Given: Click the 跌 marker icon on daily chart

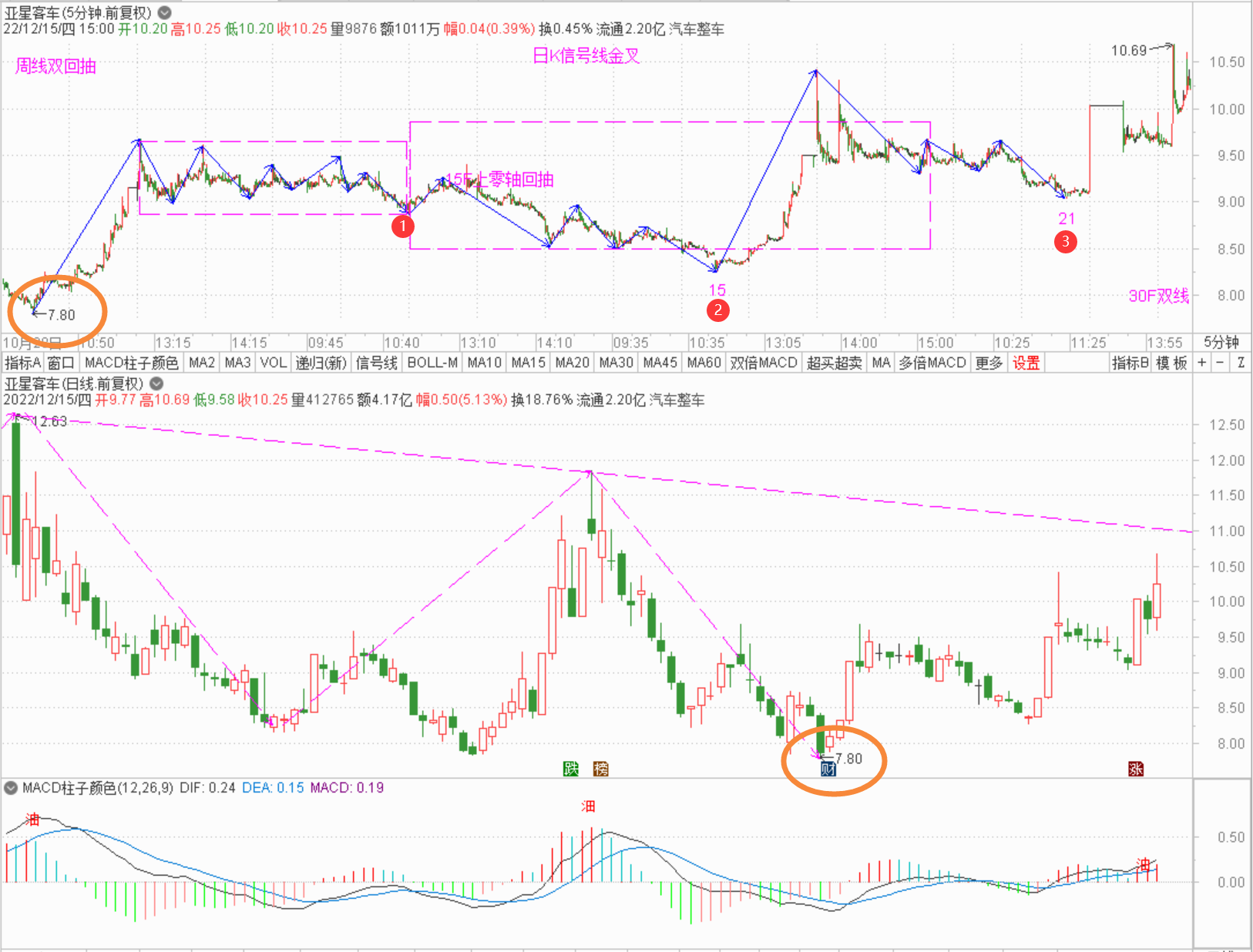Looking at the screenshot, I should pos(570,769).
